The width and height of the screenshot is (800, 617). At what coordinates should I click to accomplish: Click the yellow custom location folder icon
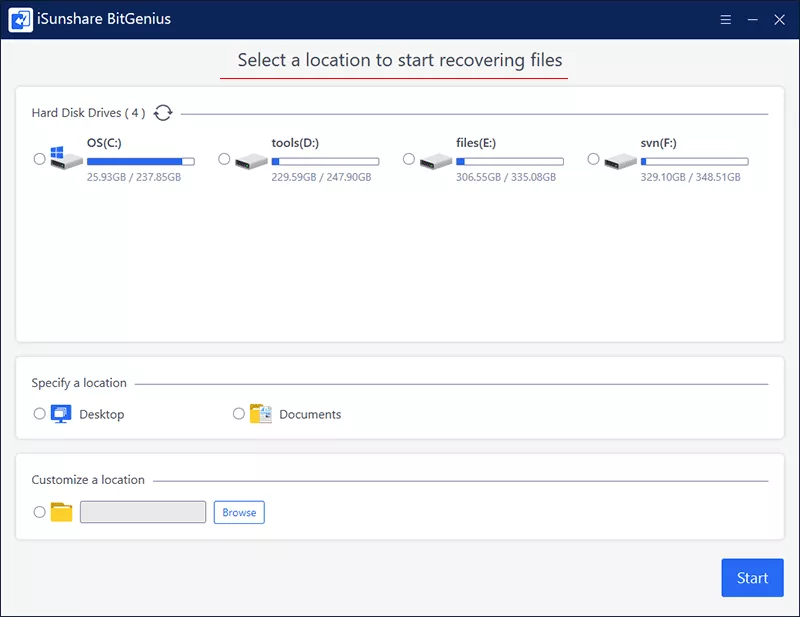coord(61,512)
